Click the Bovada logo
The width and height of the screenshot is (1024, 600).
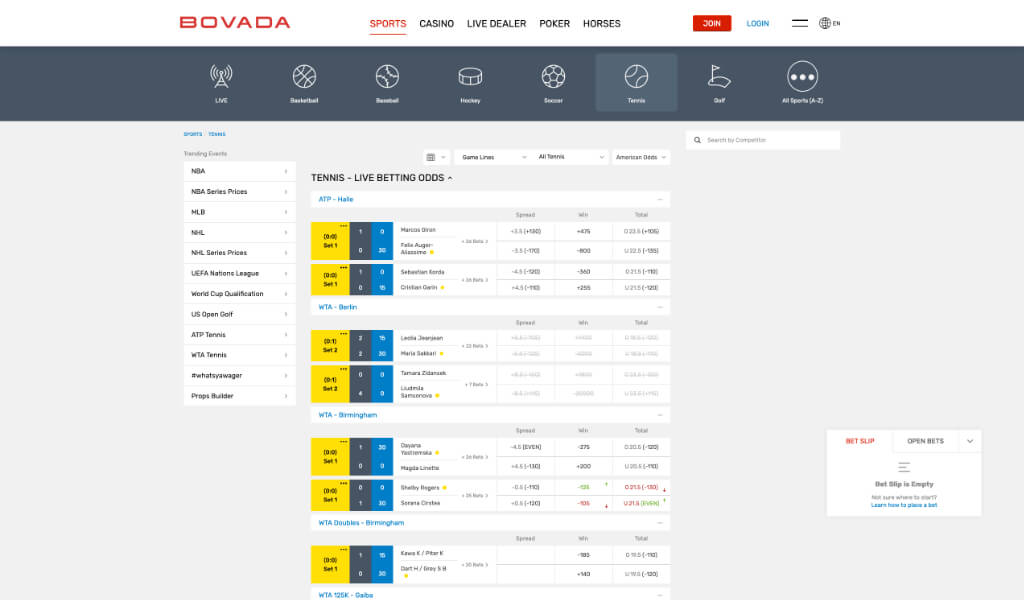pyautogui.click(x=235, y=23)
